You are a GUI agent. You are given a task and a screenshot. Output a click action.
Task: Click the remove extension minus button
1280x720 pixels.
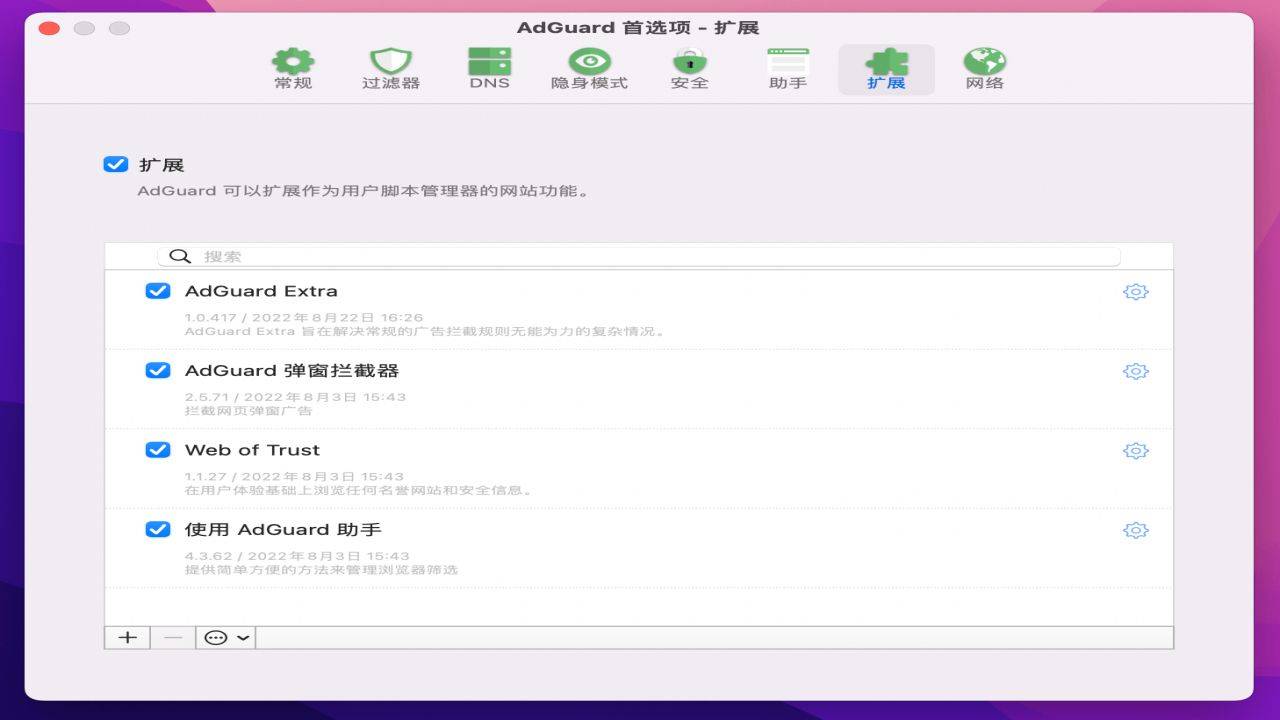171,637
